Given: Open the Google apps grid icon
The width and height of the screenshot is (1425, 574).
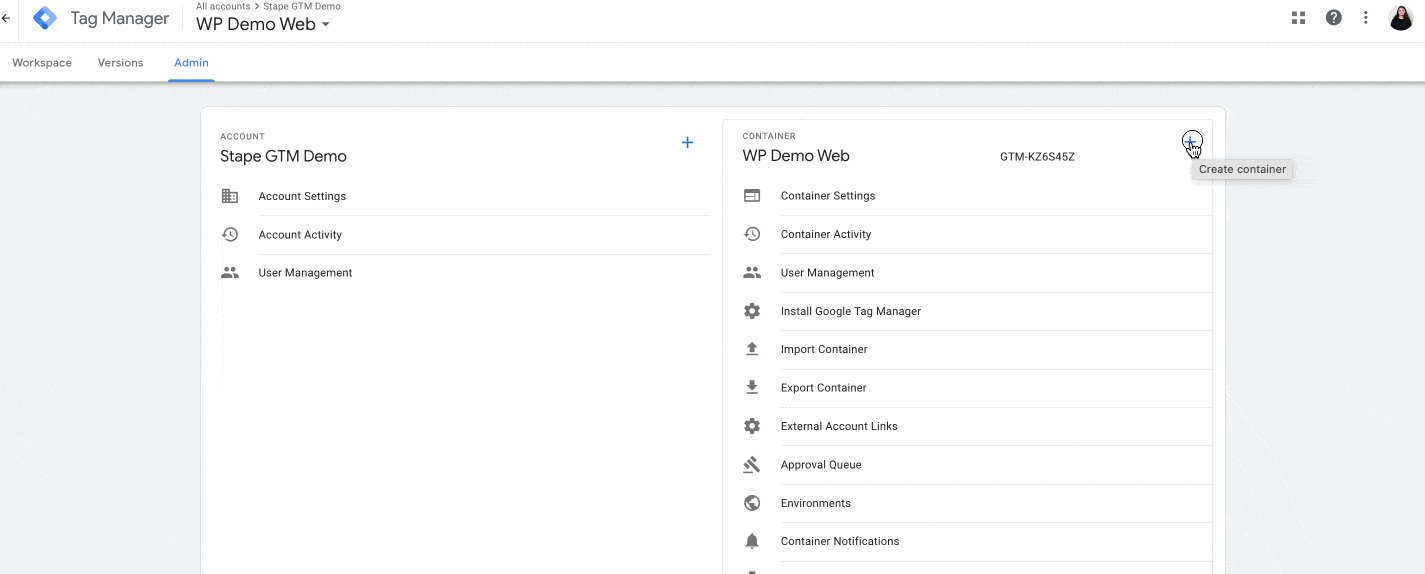Looking at the screenshot, I should coord(1298,17).
